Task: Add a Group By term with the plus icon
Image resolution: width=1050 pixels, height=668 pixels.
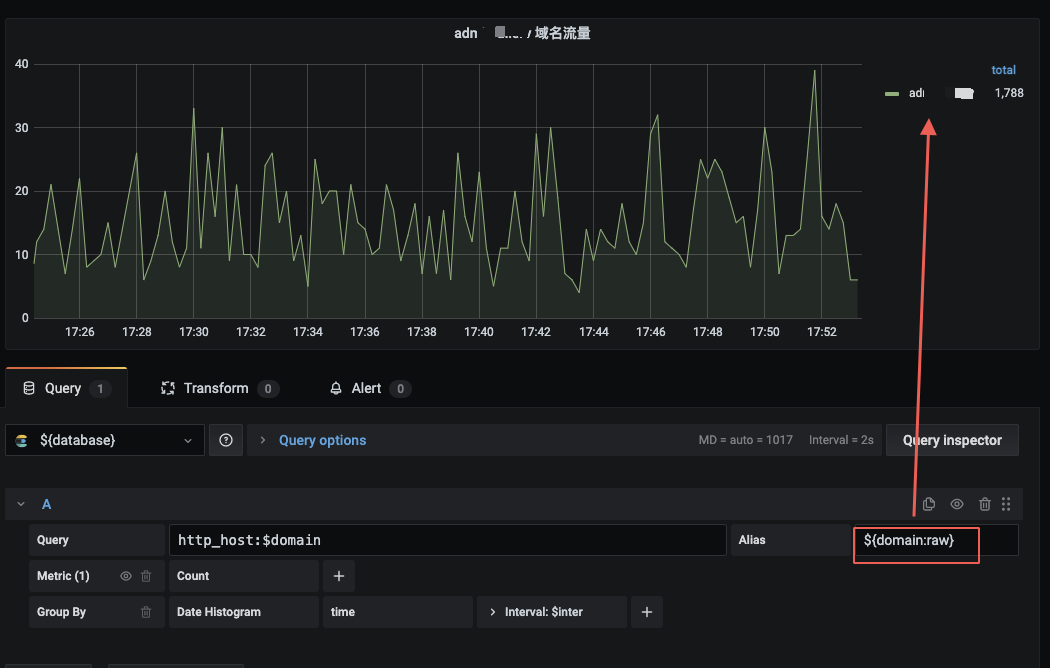Action: pos(646,611)
